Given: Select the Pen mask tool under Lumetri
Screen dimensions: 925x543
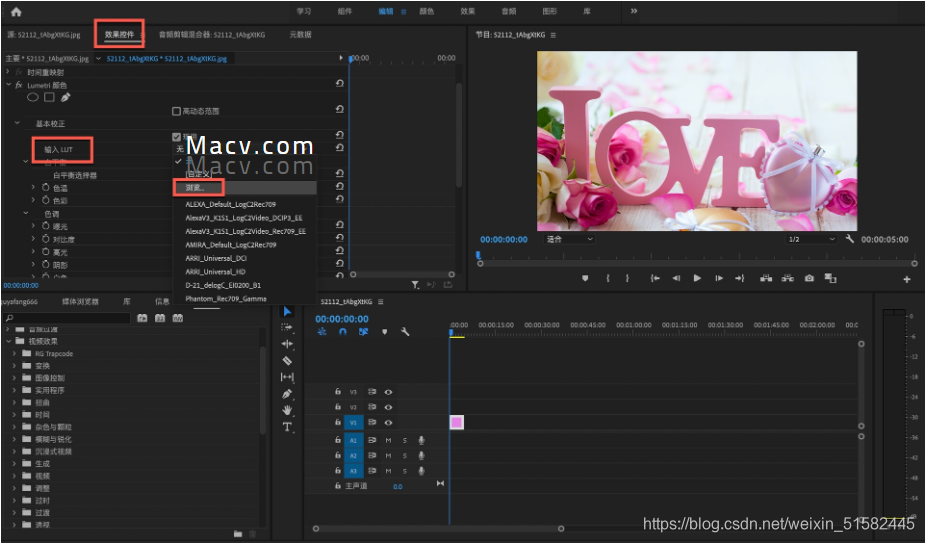Looking at the screenshot, I should pyautogui.click(x=65, y=97).
